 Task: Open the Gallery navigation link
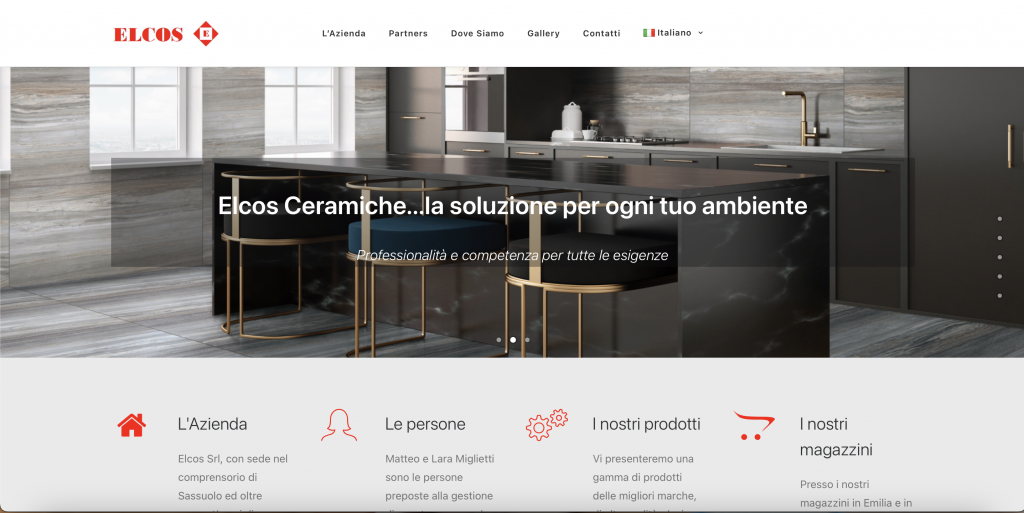pos(543,33)
